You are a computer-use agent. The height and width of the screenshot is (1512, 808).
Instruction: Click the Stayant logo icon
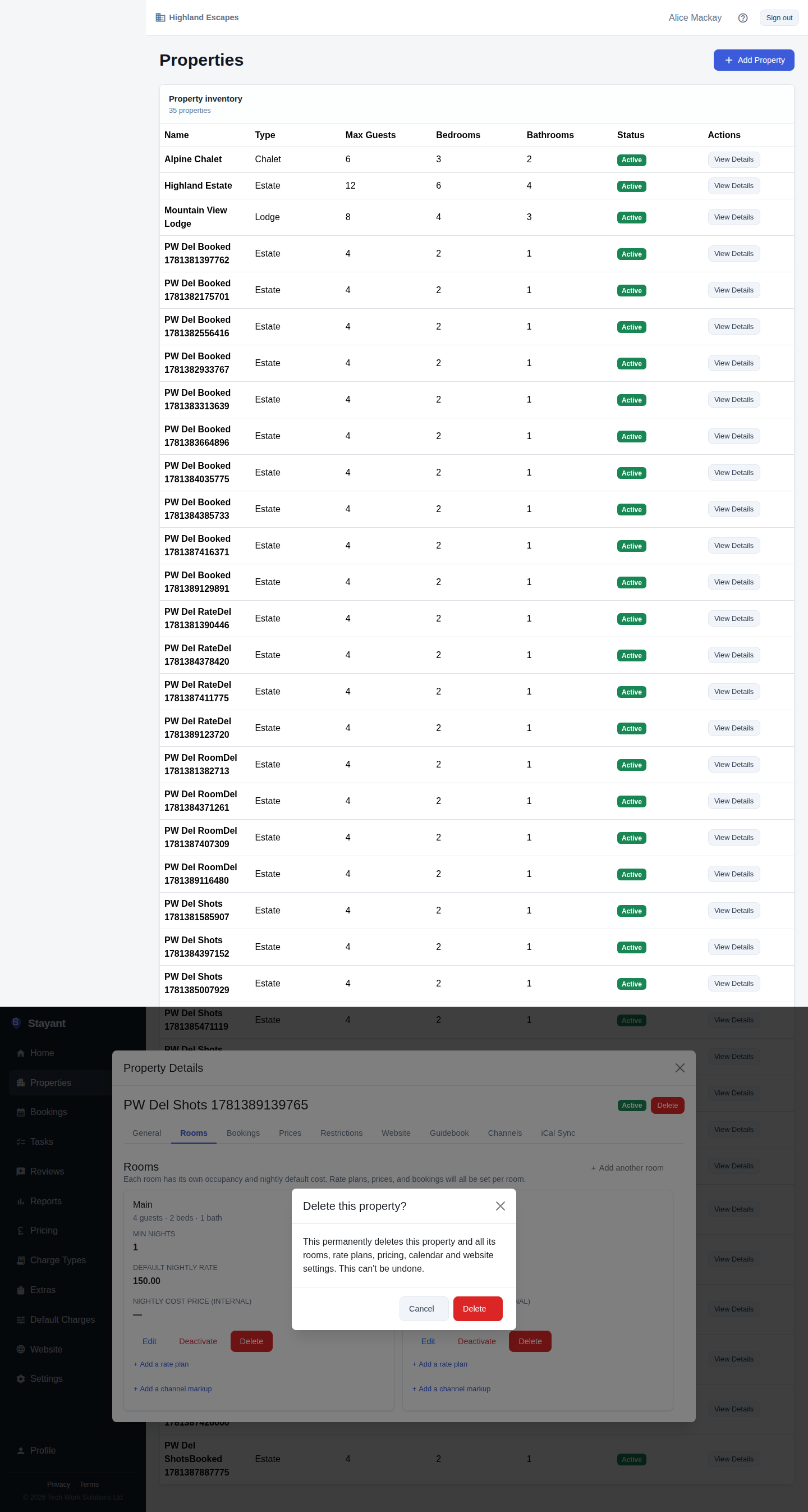click(16, 1023)
